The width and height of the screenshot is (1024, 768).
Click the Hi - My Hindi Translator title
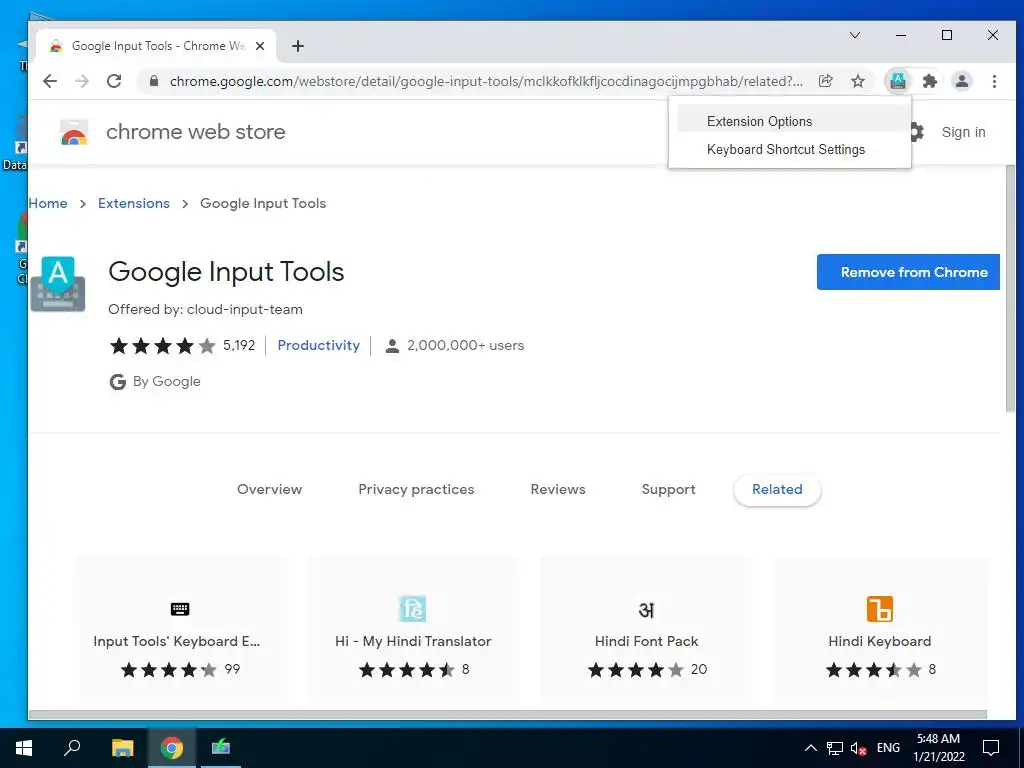coord(413,641)
